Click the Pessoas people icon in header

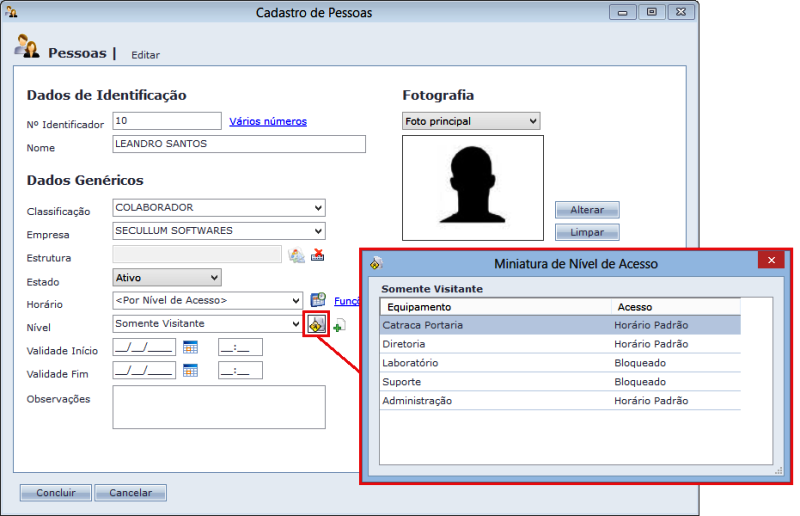tap(27, 48)
